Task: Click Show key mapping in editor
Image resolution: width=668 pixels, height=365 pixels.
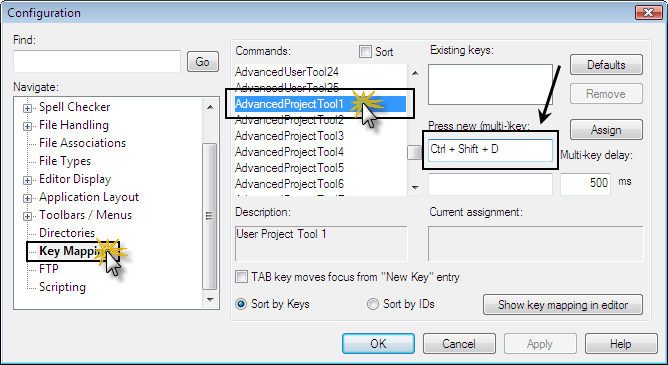Action: pyautogui.click(x=563, y=305)
